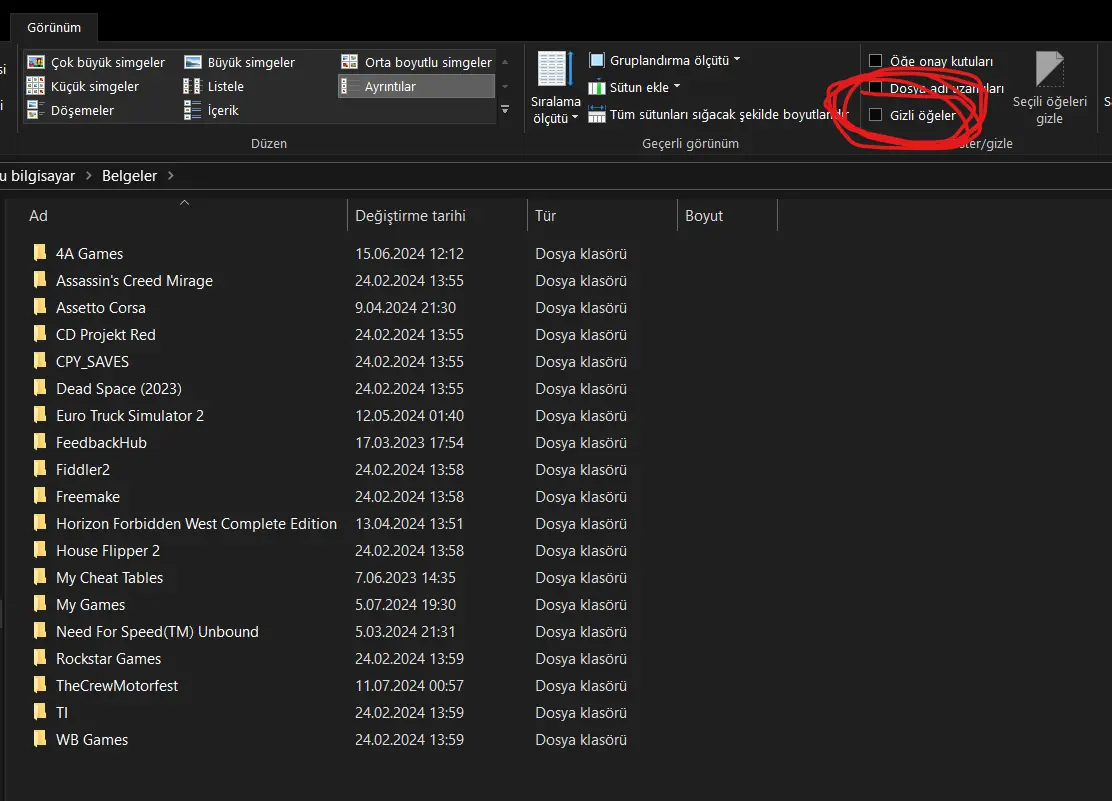Open Gruplandırma ölçütü dropdown

[665, 60]
